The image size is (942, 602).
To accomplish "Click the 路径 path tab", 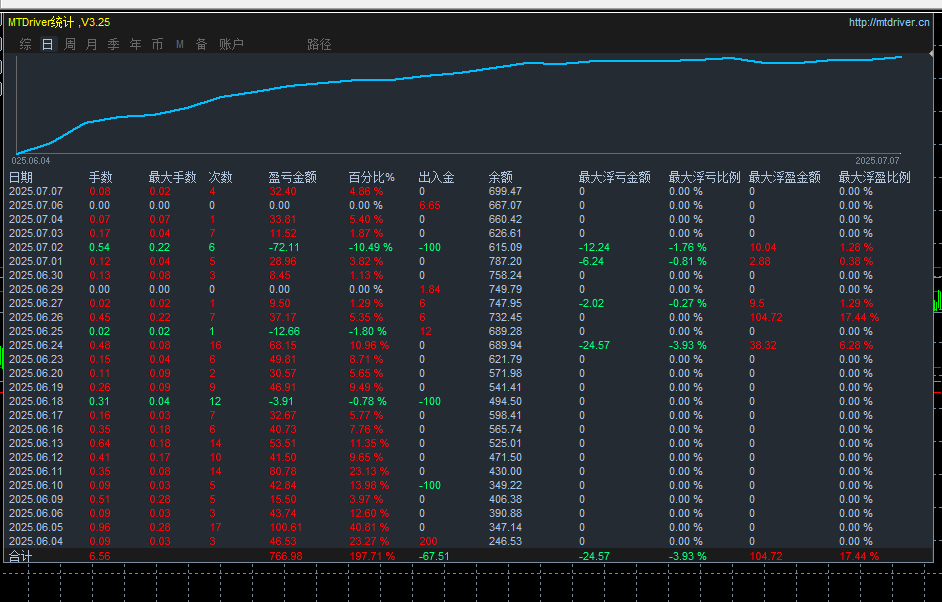I will 319,44.
